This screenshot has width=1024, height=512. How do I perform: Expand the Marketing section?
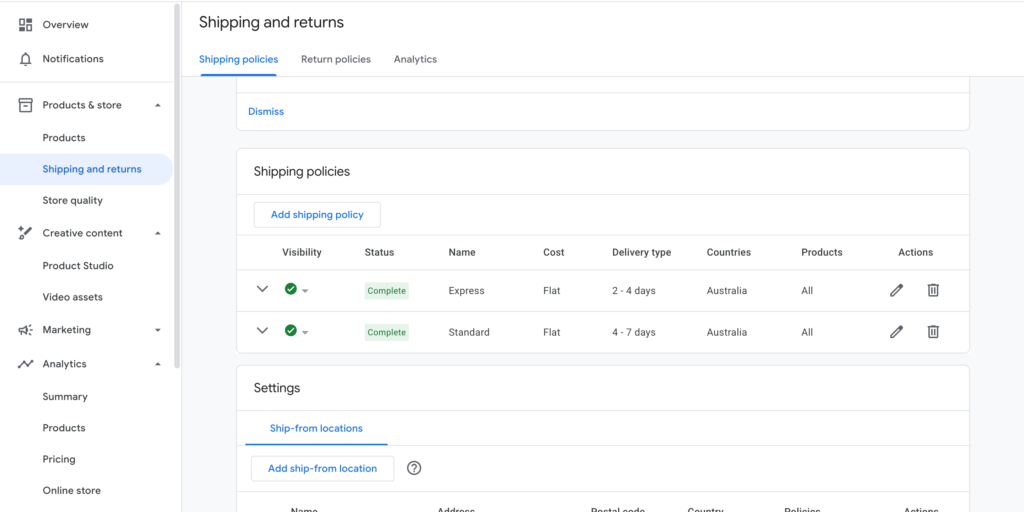(157, 330)
